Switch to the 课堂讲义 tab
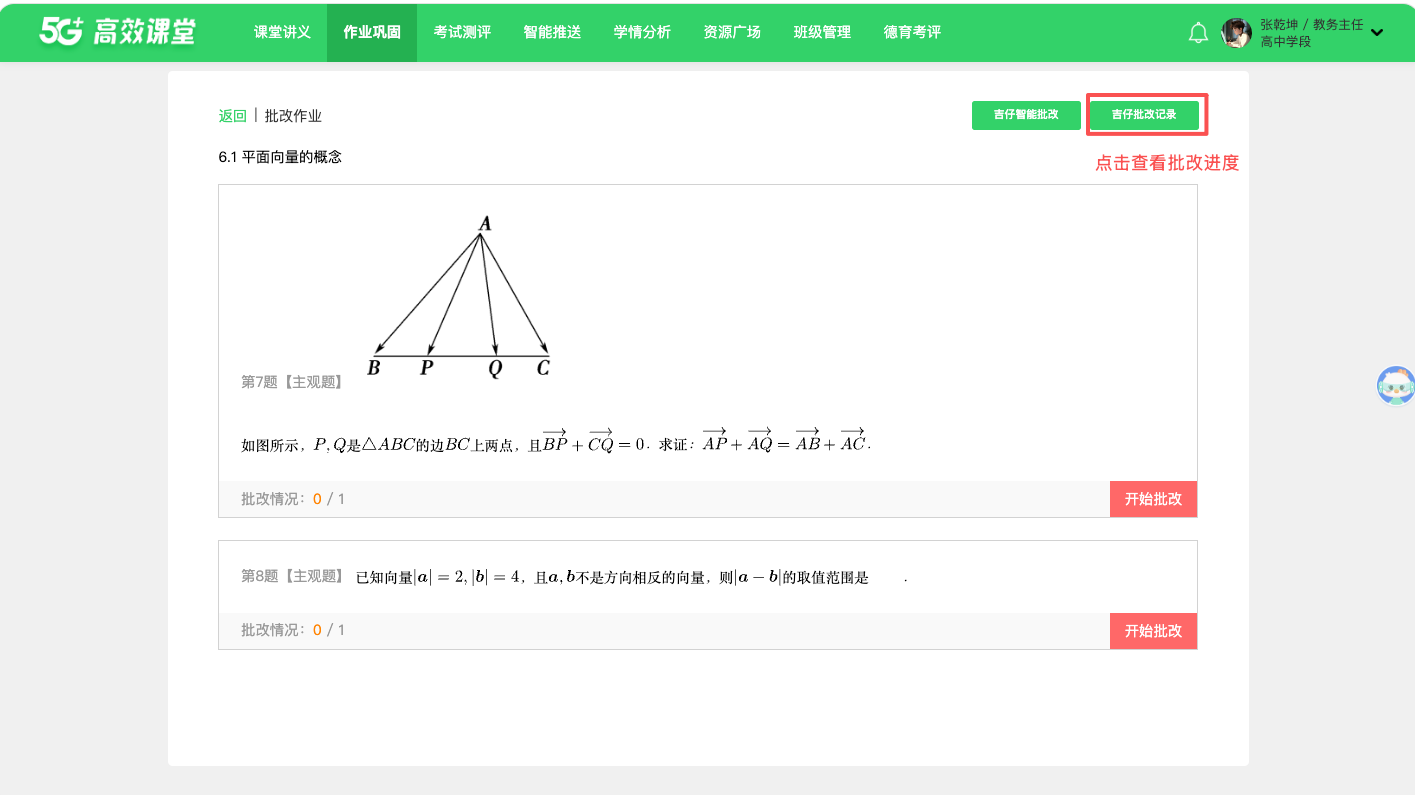 click(282, 32)
